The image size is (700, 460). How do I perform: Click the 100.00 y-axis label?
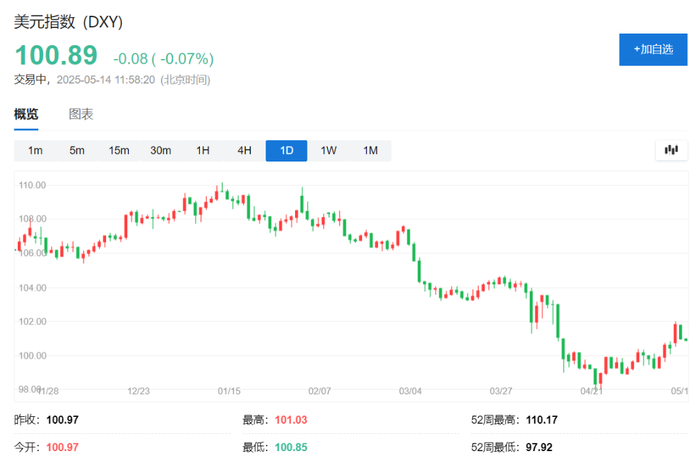[32, 356]
